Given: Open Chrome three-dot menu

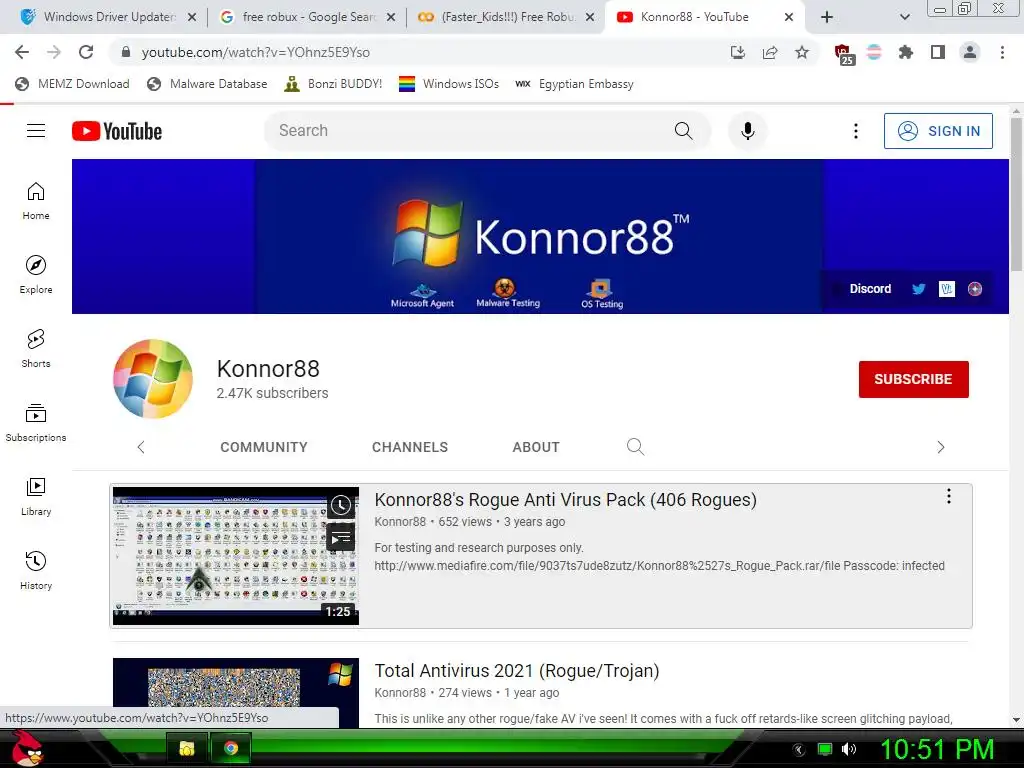Looking at the screenshot, I should click(x=1002, y=52).
